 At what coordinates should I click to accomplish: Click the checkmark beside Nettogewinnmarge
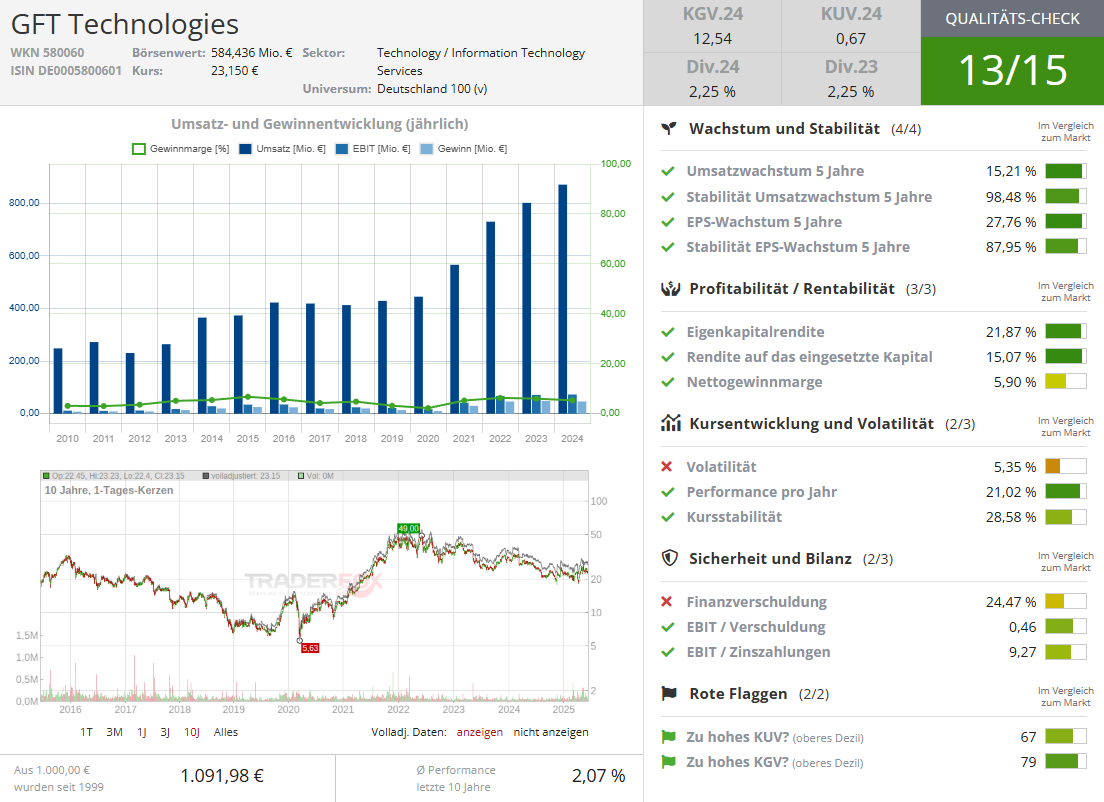coord(668,382)
